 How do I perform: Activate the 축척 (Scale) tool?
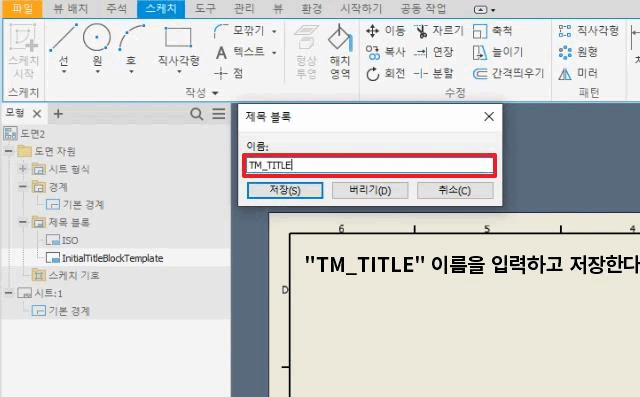click(492, 31)
